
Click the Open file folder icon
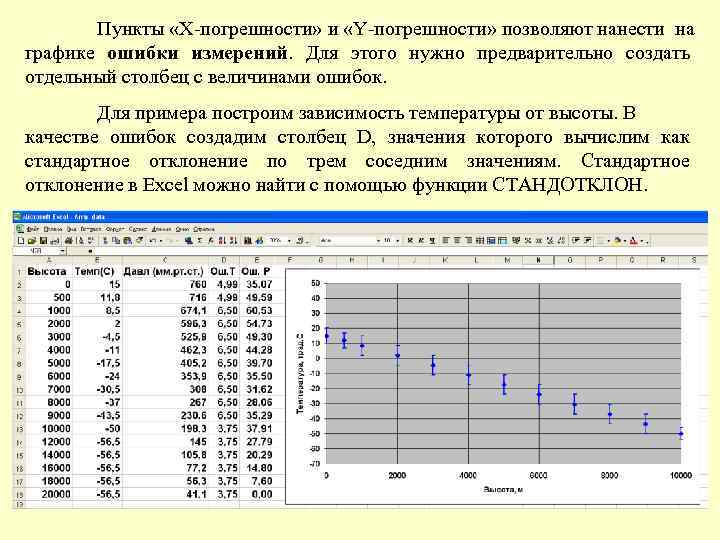[32, 241]
